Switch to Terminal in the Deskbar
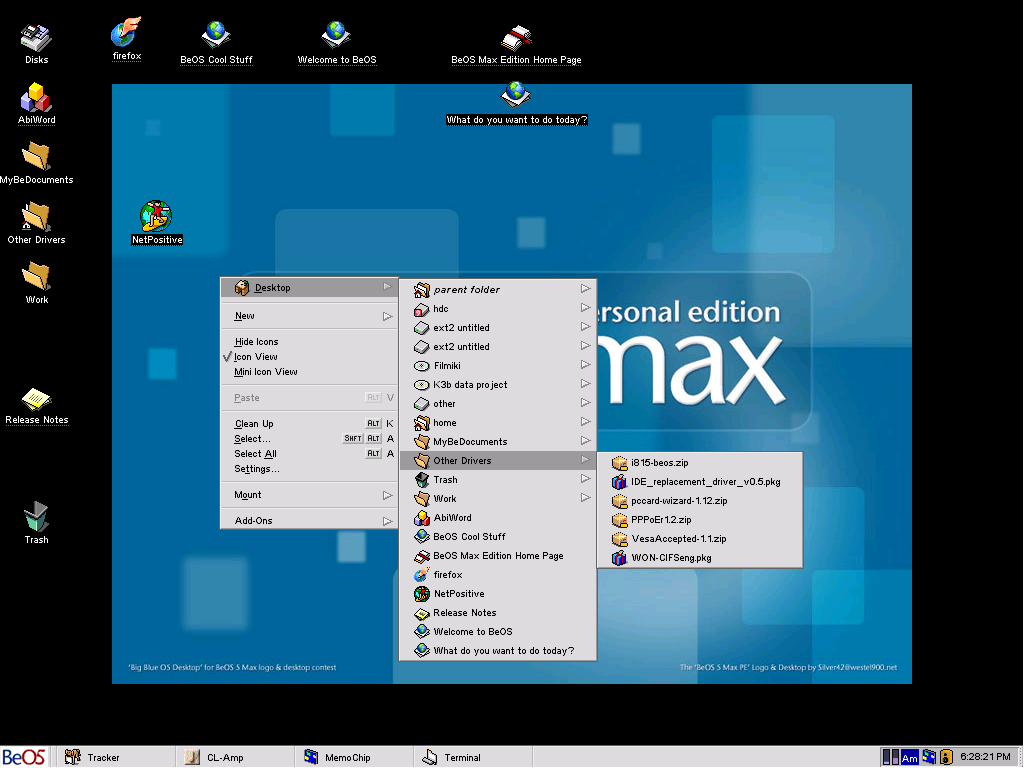This screenshot has width=1024, height=768. coord(473,757)
